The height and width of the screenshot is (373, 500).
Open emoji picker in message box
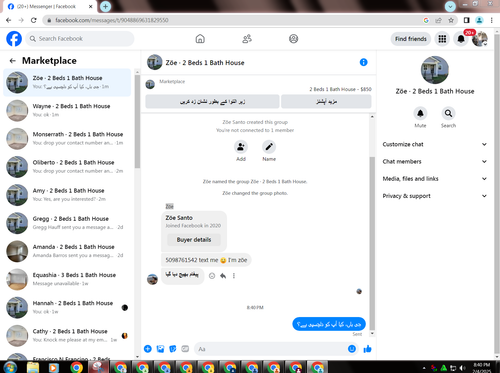pyautogui.click(x=352, y=349)
